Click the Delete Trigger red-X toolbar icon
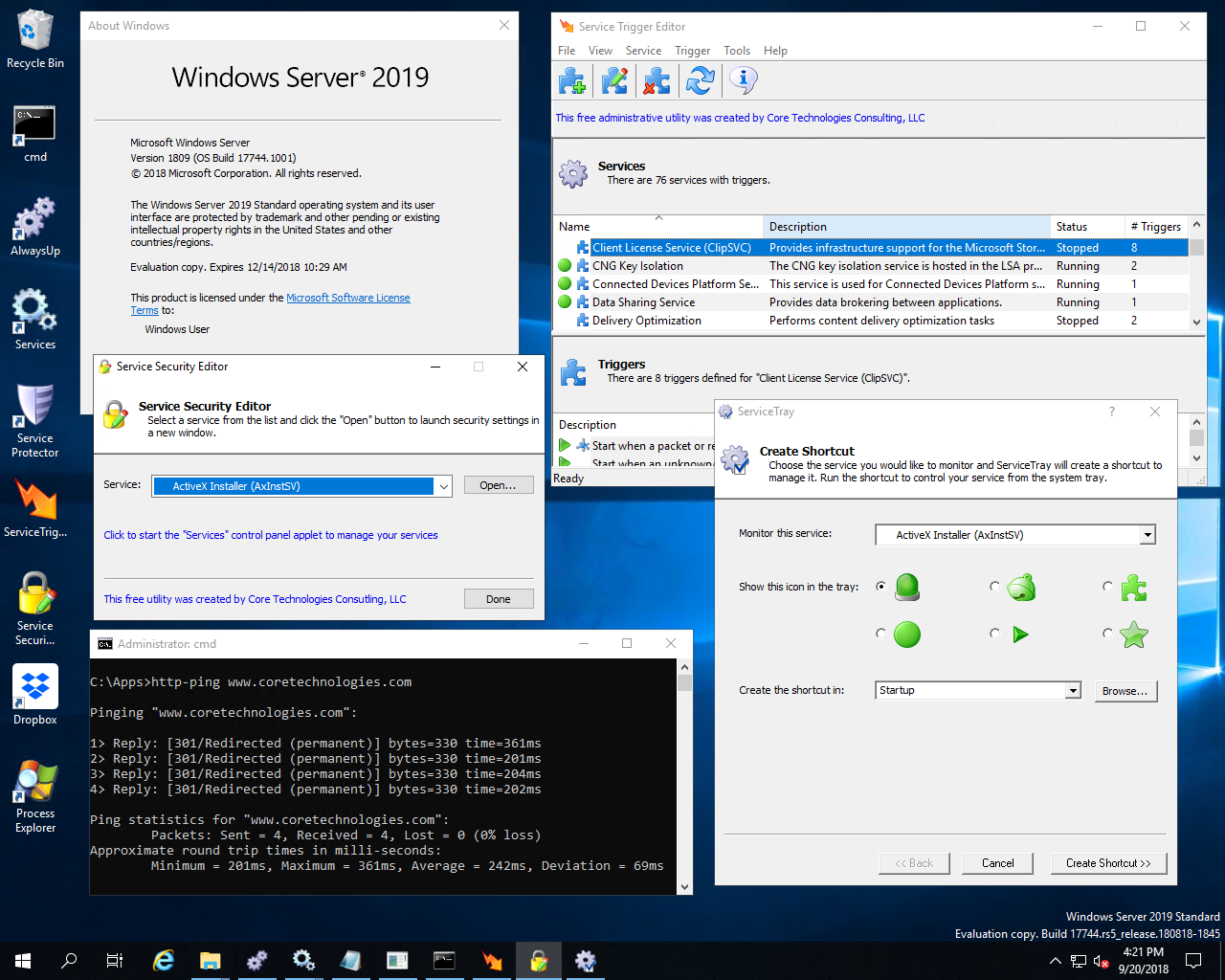The height and width of the screenshot is (980, 1225). pyautogui.click(x=657, y=80)
